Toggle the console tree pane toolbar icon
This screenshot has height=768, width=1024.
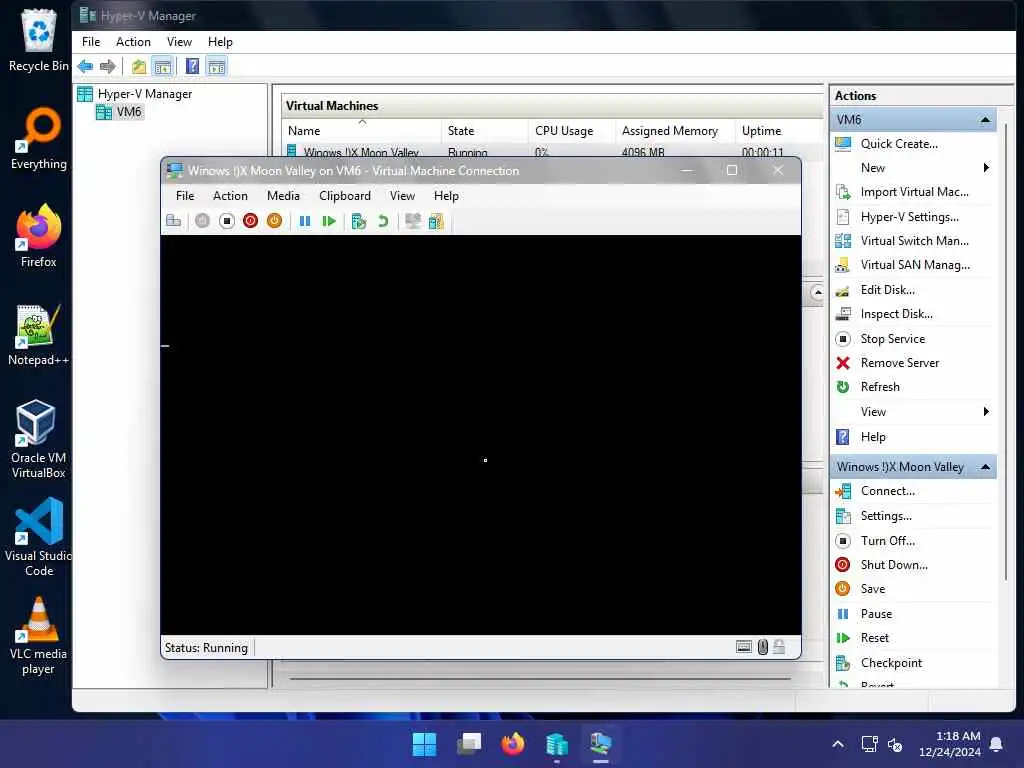(x=163, y=66)
